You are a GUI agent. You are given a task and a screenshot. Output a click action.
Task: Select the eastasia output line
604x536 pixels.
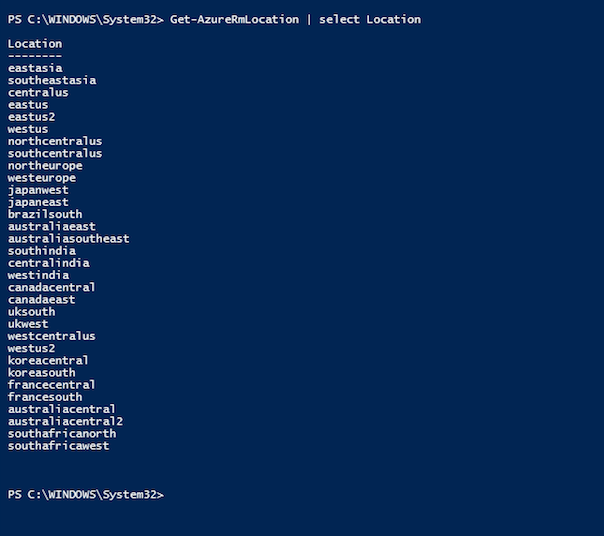point(35,68)
